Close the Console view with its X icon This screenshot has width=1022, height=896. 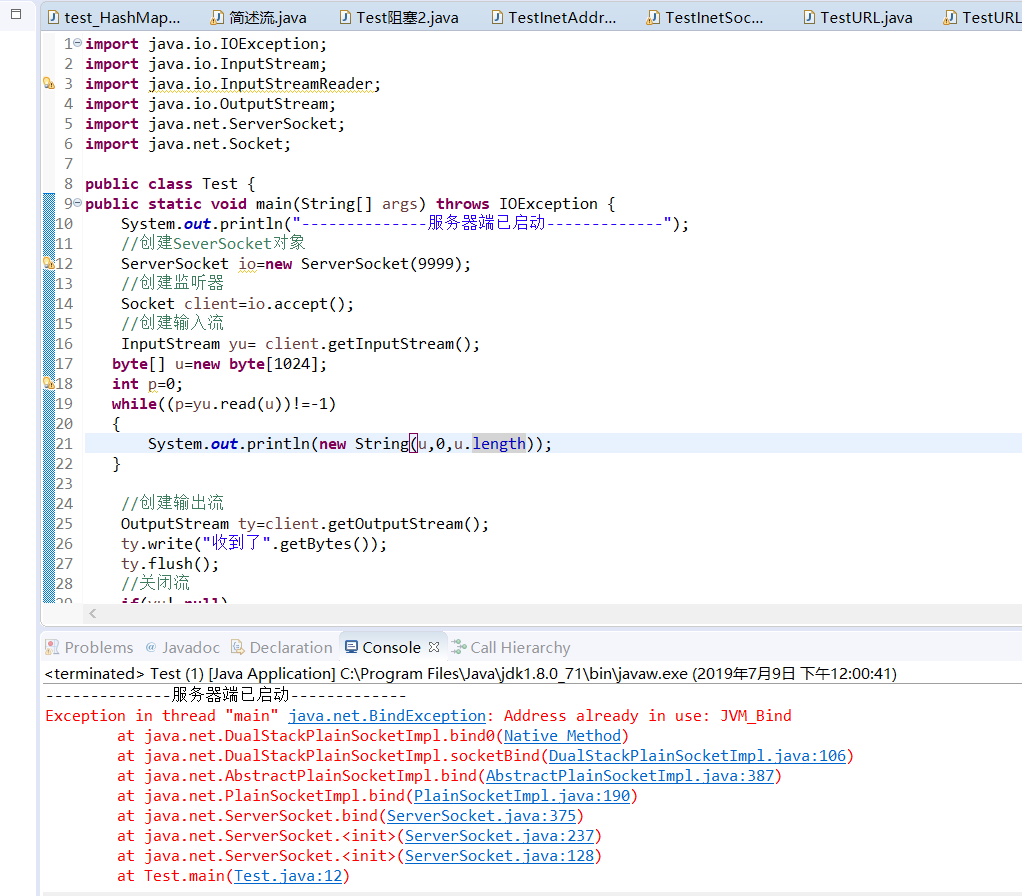(x=434, y=647)
